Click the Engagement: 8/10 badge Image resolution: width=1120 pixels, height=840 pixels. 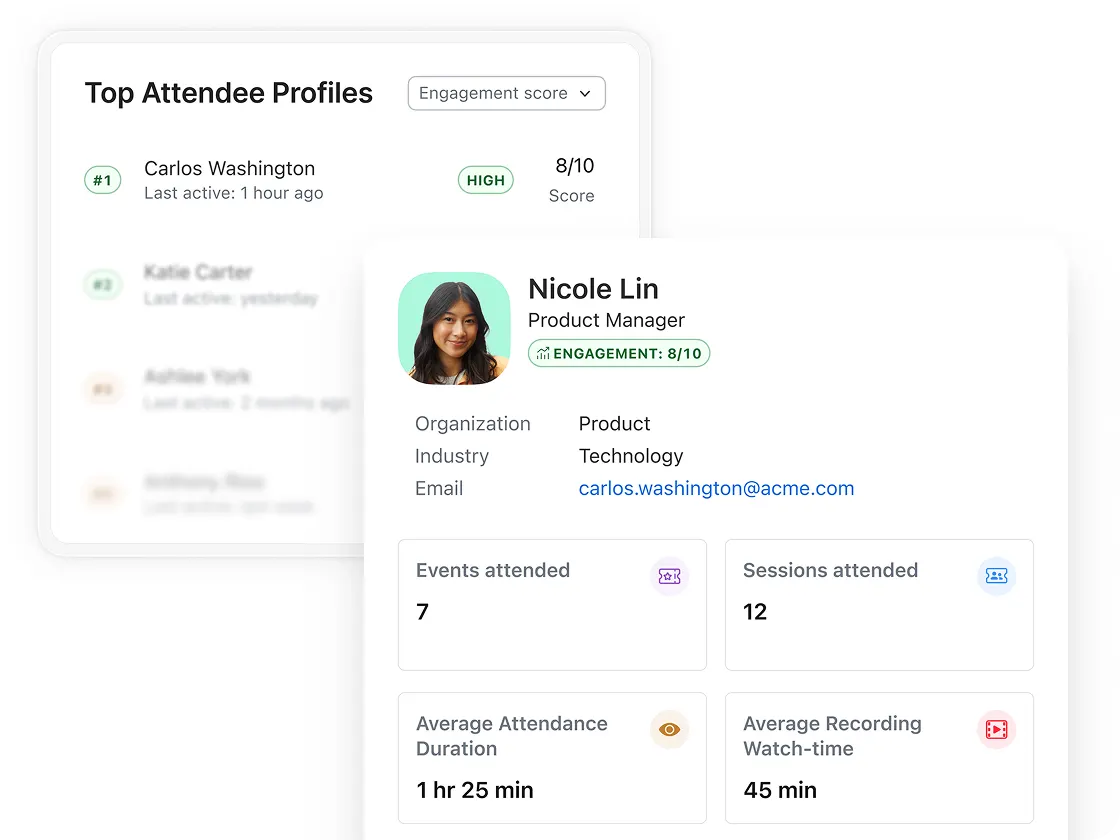pyautogui.click(x=619, y=354)
